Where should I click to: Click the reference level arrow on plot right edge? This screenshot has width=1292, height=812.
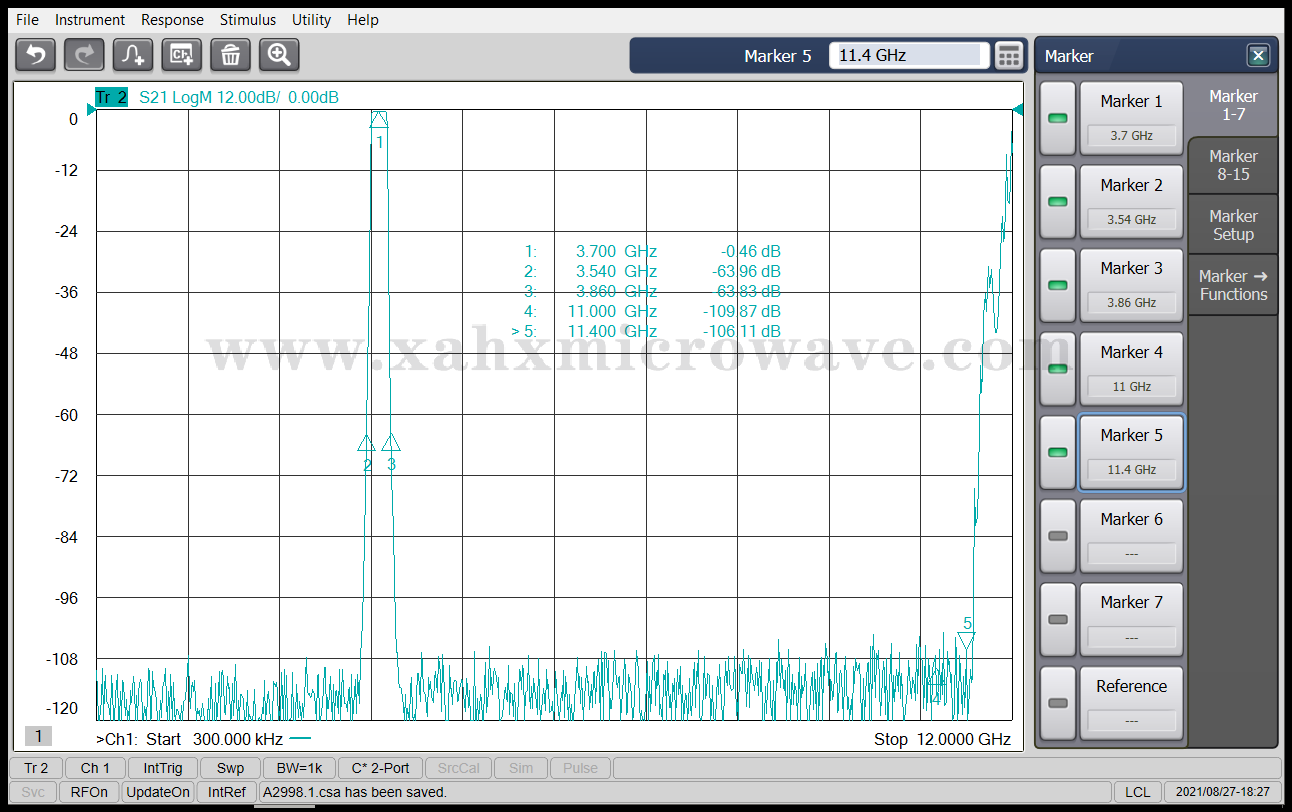pyautogui.click(x=1018, y=109)
